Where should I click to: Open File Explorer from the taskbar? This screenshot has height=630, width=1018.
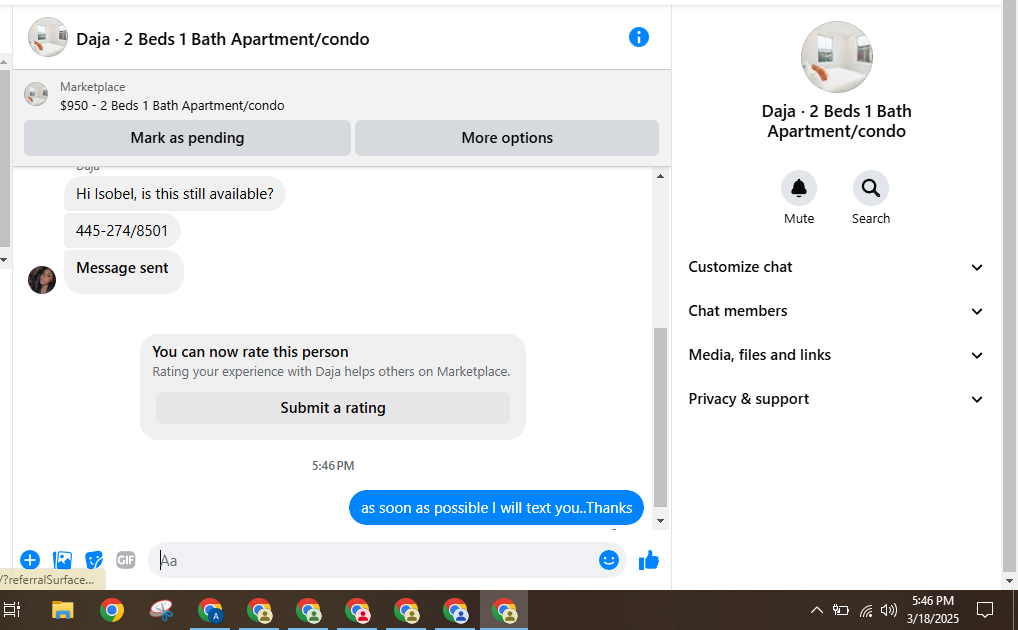pos(63,611)
